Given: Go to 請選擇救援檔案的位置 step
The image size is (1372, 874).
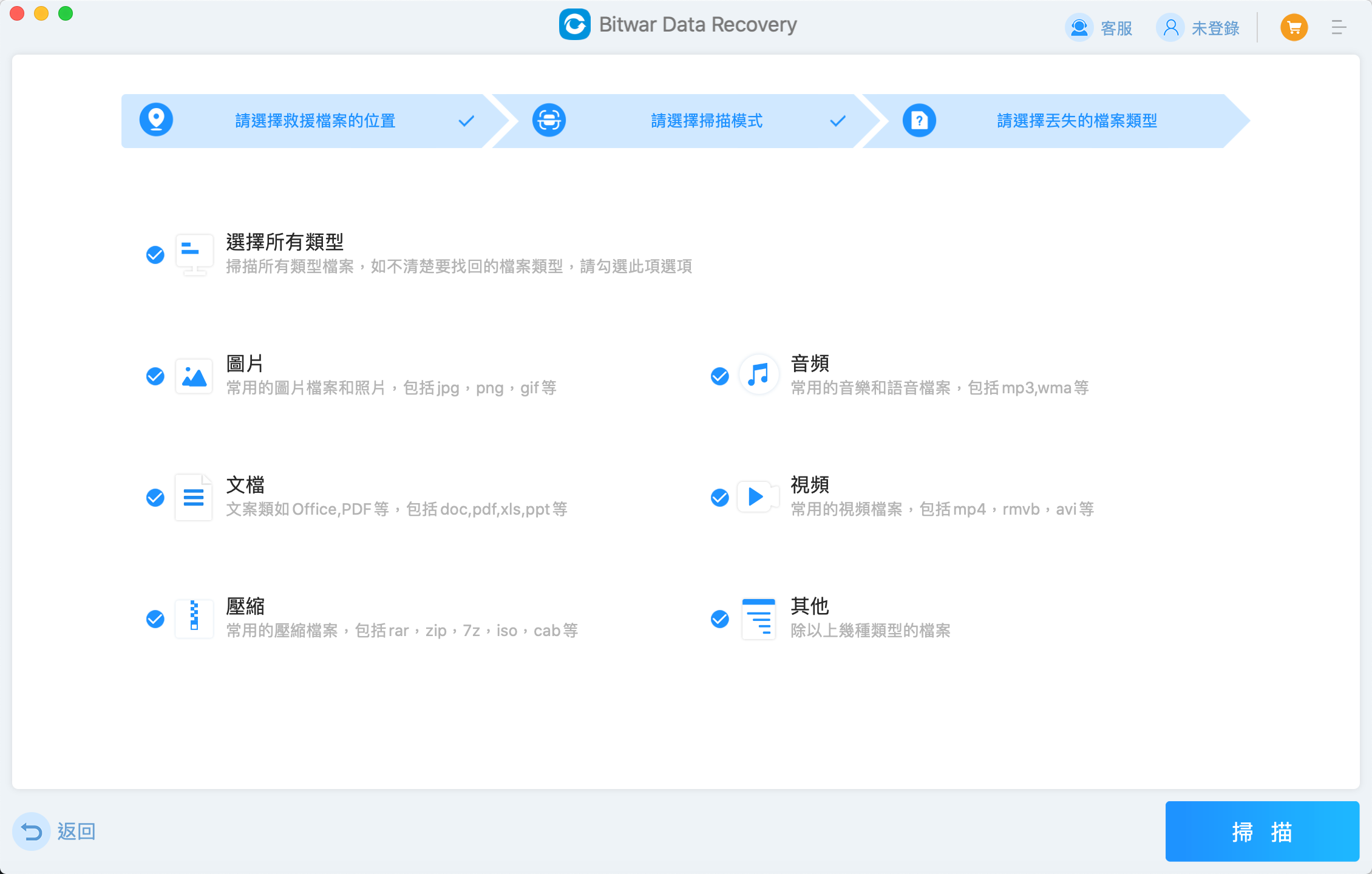Looking at the screenshot, I should click(314, 121).
